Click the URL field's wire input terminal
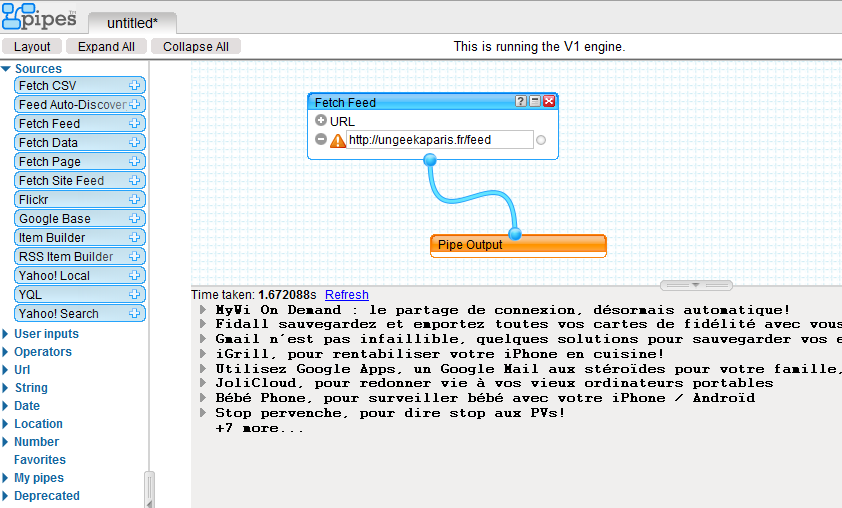Image resolution: width=842 pixels, height=508 pixels. (541, 141)
